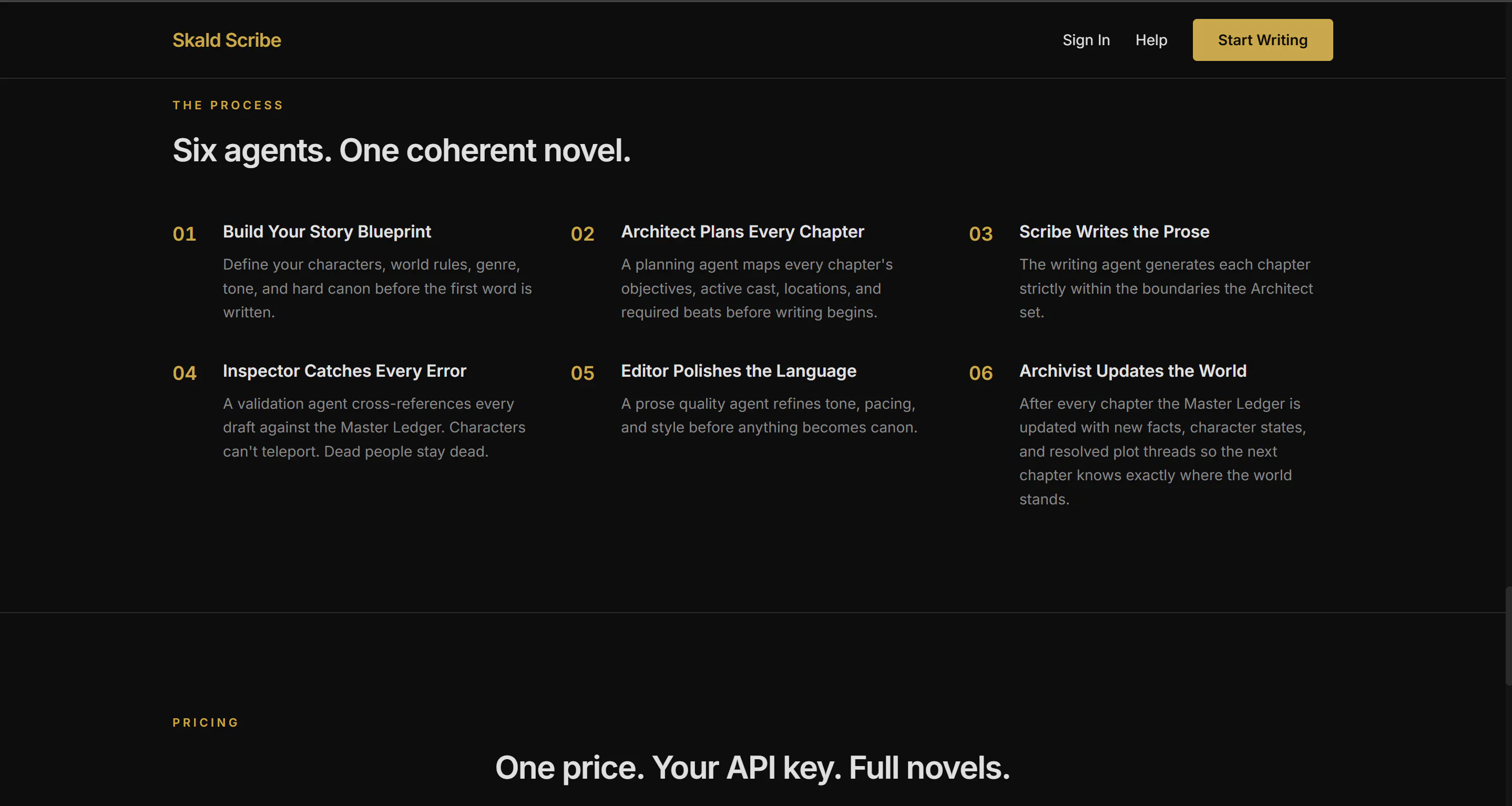Click 'Editor Polishes the Language' title
1512x806 pixels.
click(739, 371)
